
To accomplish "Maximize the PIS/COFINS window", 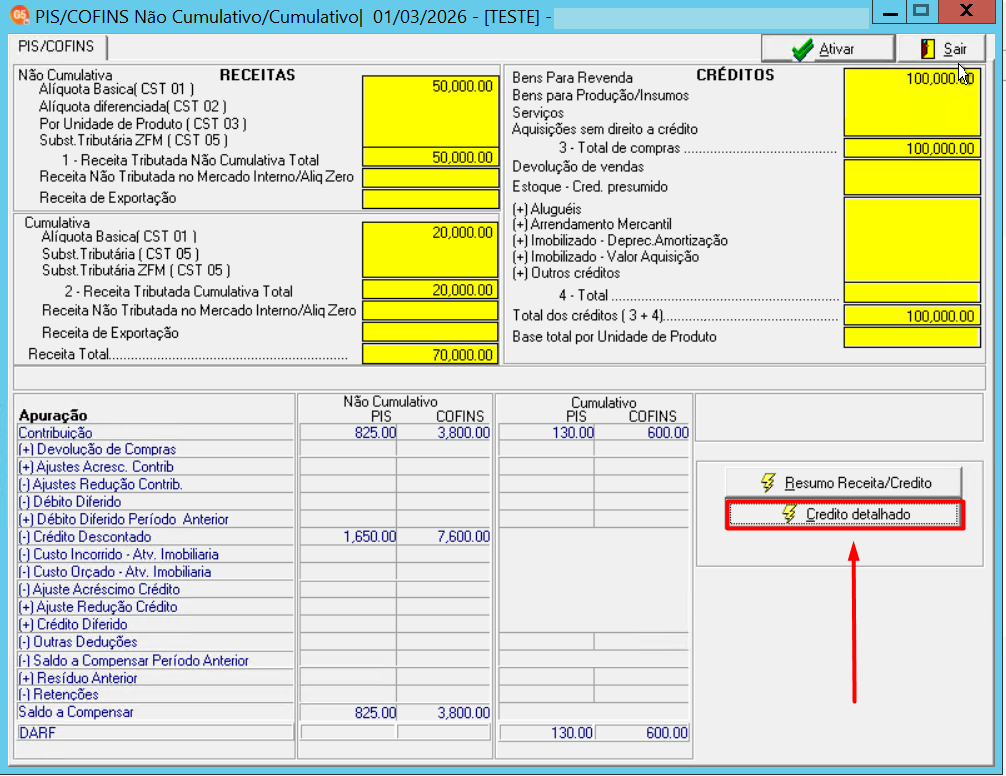I will (x=922, y=12).
